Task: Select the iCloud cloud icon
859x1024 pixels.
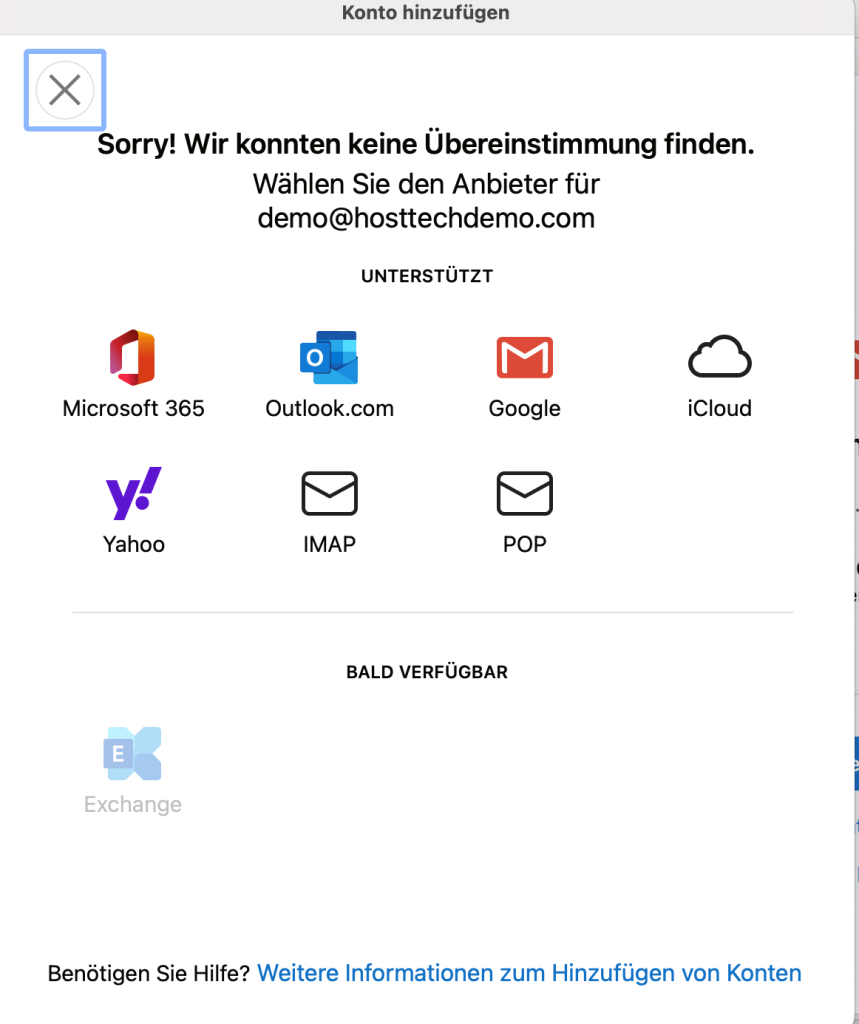Action: click(x=719, y=357)
